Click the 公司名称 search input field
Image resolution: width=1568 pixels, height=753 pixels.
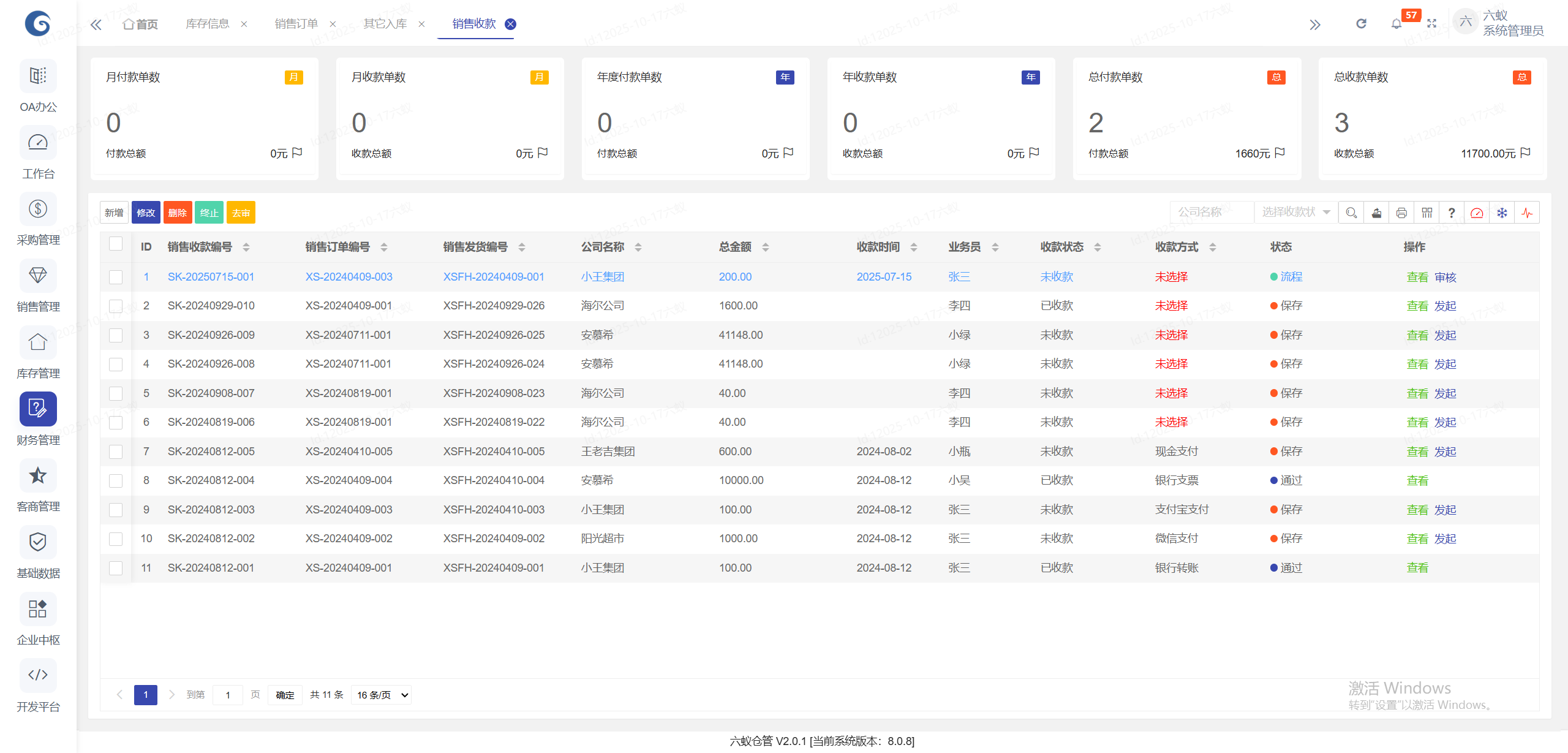[1210, 212]
